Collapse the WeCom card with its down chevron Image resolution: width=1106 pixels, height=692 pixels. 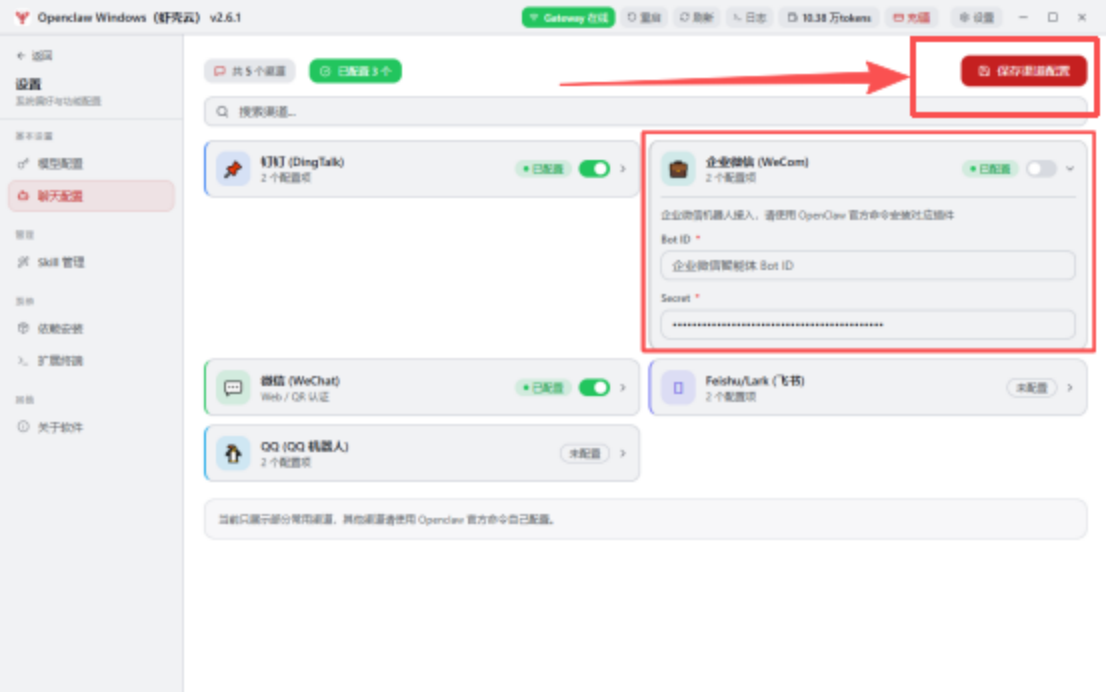pyautogui.click(x=1070, y=169)
